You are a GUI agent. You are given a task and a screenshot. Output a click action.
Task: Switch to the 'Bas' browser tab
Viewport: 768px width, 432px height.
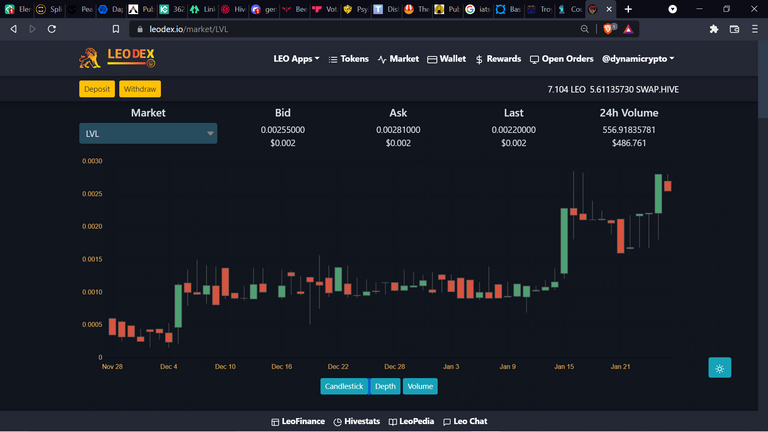tap(508, 9)
